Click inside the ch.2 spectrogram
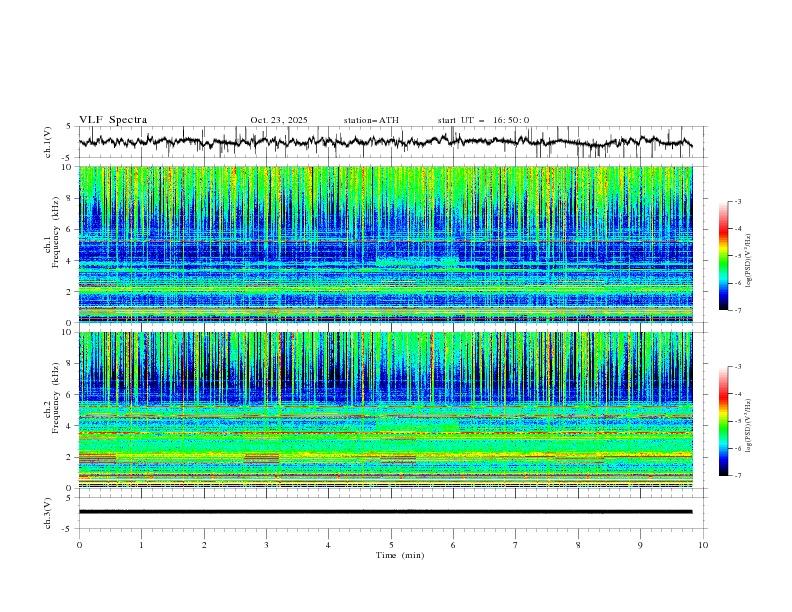792x612 pixels. point(385,410)
